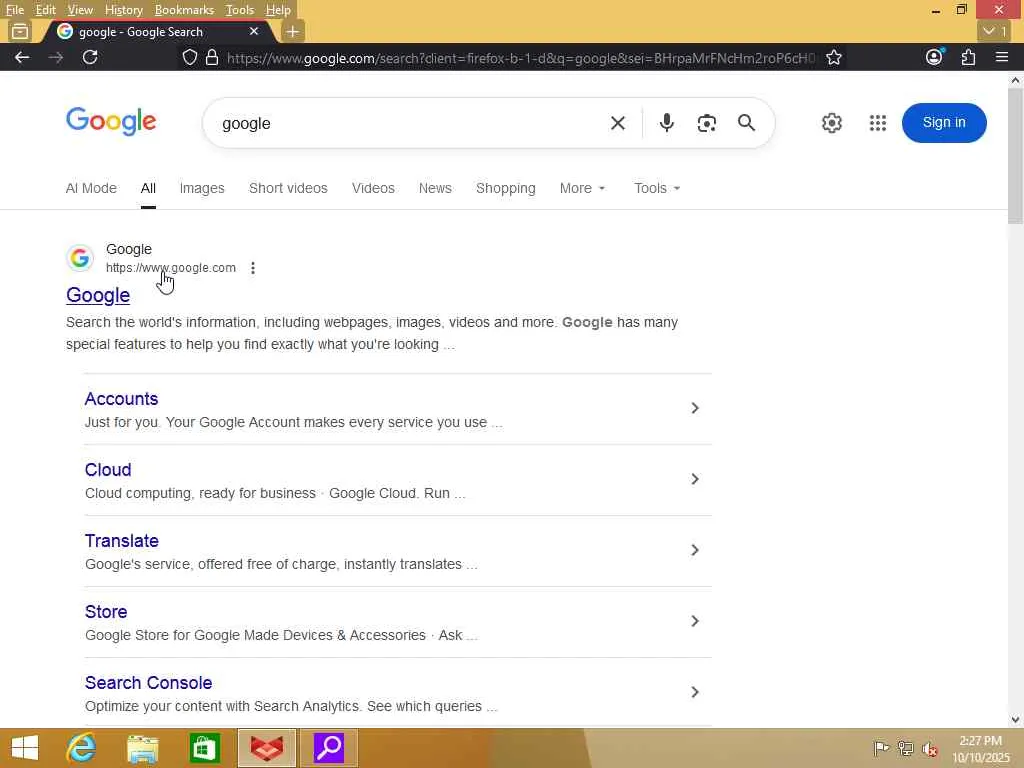Open the Google result title link
The image size is (1024, 768).
coord(98,295)
